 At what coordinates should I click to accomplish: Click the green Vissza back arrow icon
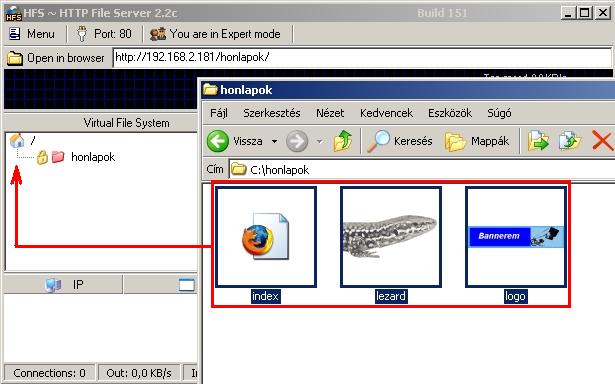tap(218, 141)
